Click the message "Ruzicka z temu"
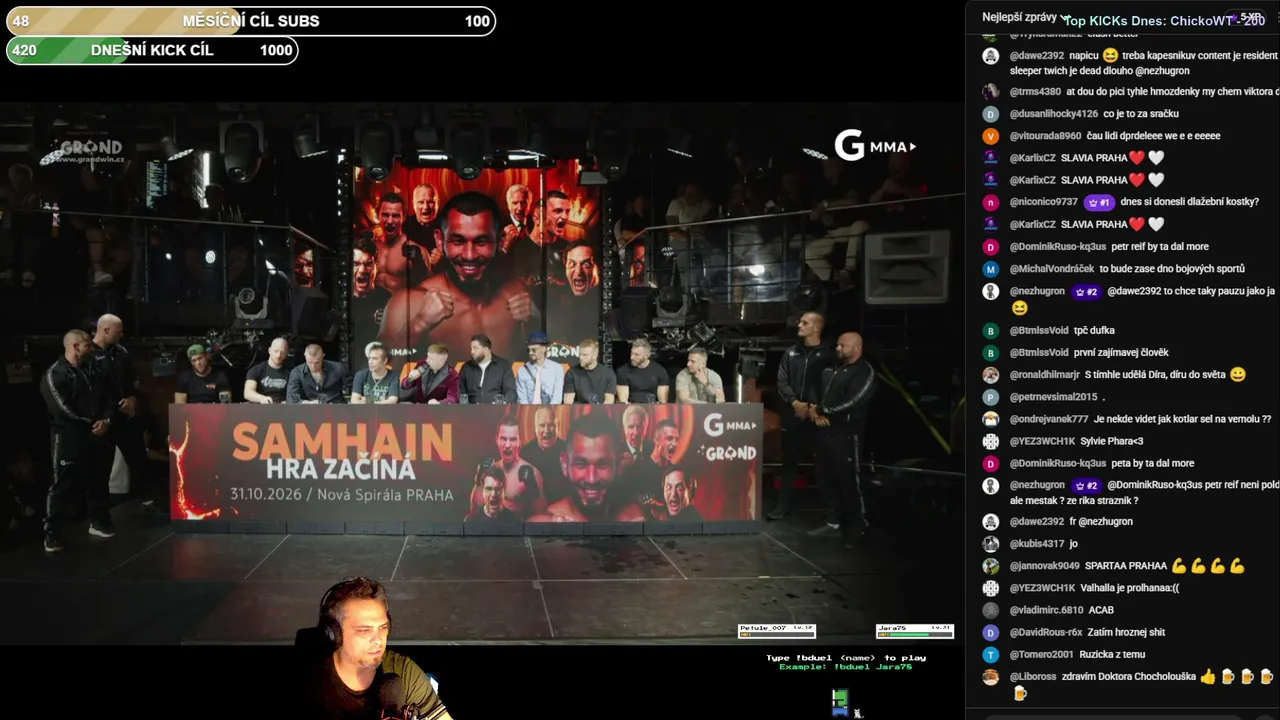The width and height of the screenshot is (1280, 720). point(1111,655)
